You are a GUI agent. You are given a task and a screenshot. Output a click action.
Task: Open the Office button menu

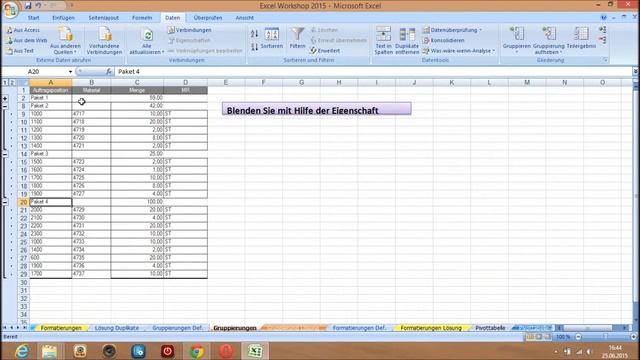pos(10,9)
